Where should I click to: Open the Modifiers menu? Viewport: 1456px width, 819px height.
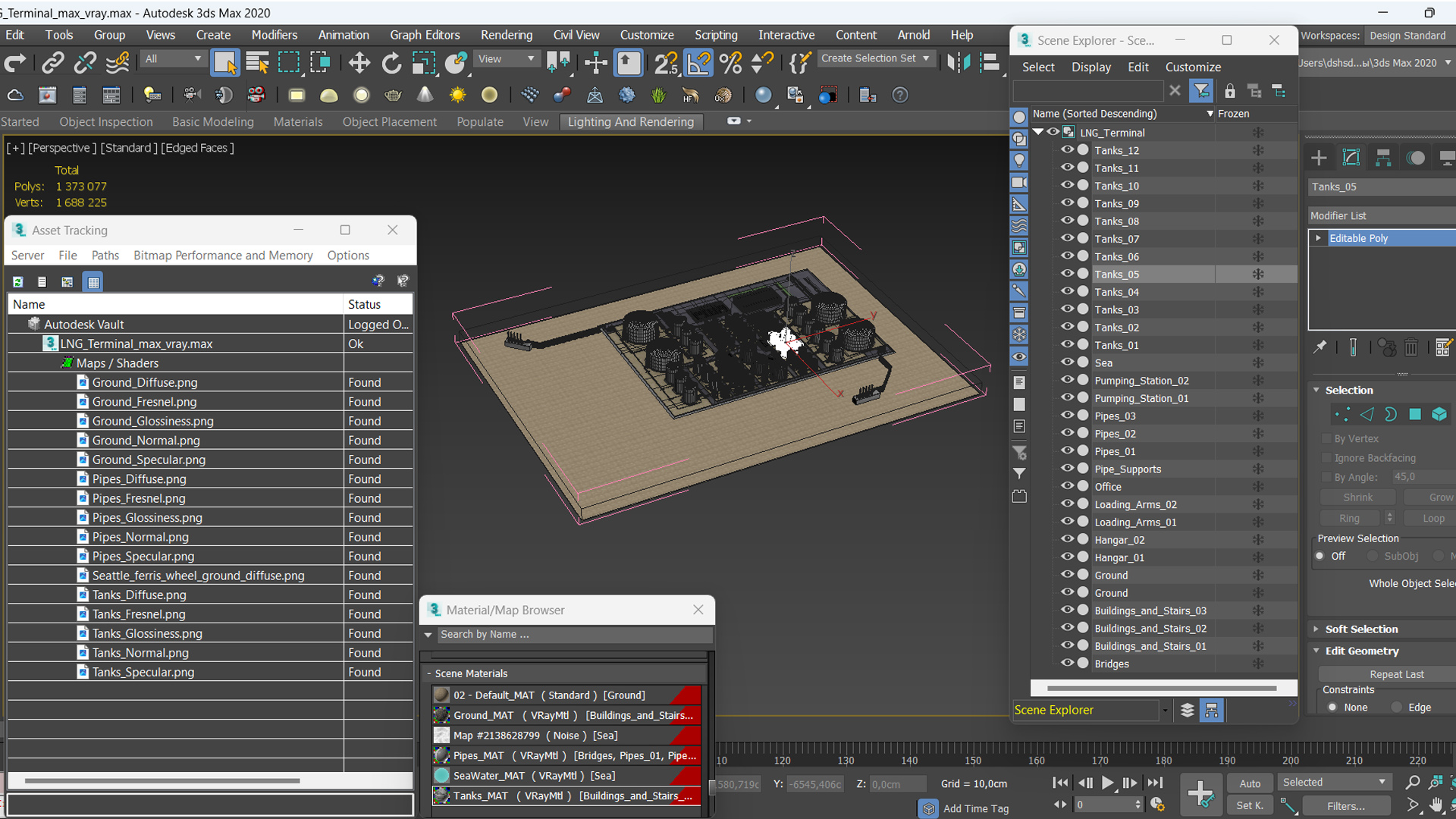[x=275, y=35]
